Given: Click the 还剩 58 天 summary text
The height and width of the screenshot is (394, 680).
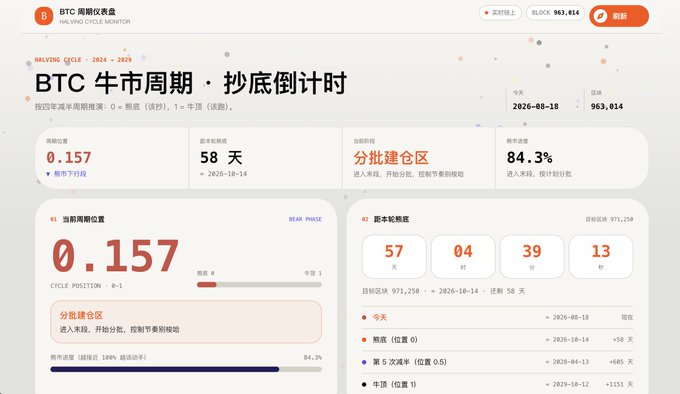Looking at the screenshot, I should [507, 291].
